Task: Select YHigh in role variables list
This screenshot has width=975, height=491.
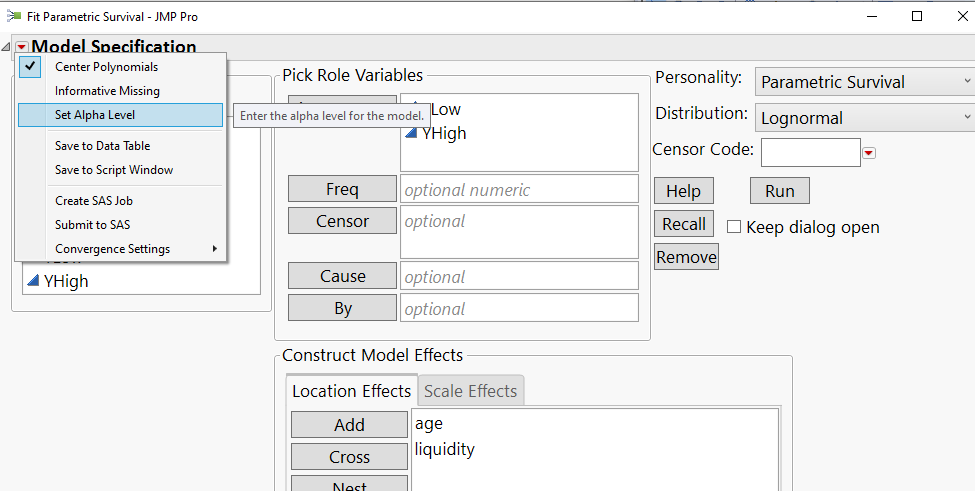Action: coord(443,133)
